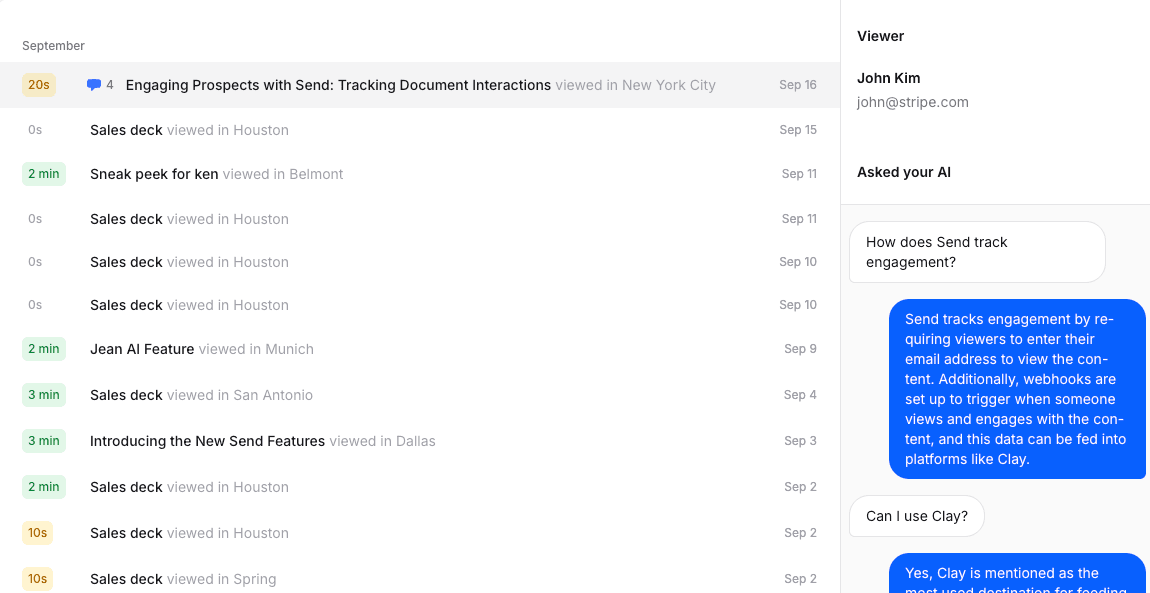Click the 20s duration badge
Viewport: 1150px width, 593px height.
click(x=39, y=85)
